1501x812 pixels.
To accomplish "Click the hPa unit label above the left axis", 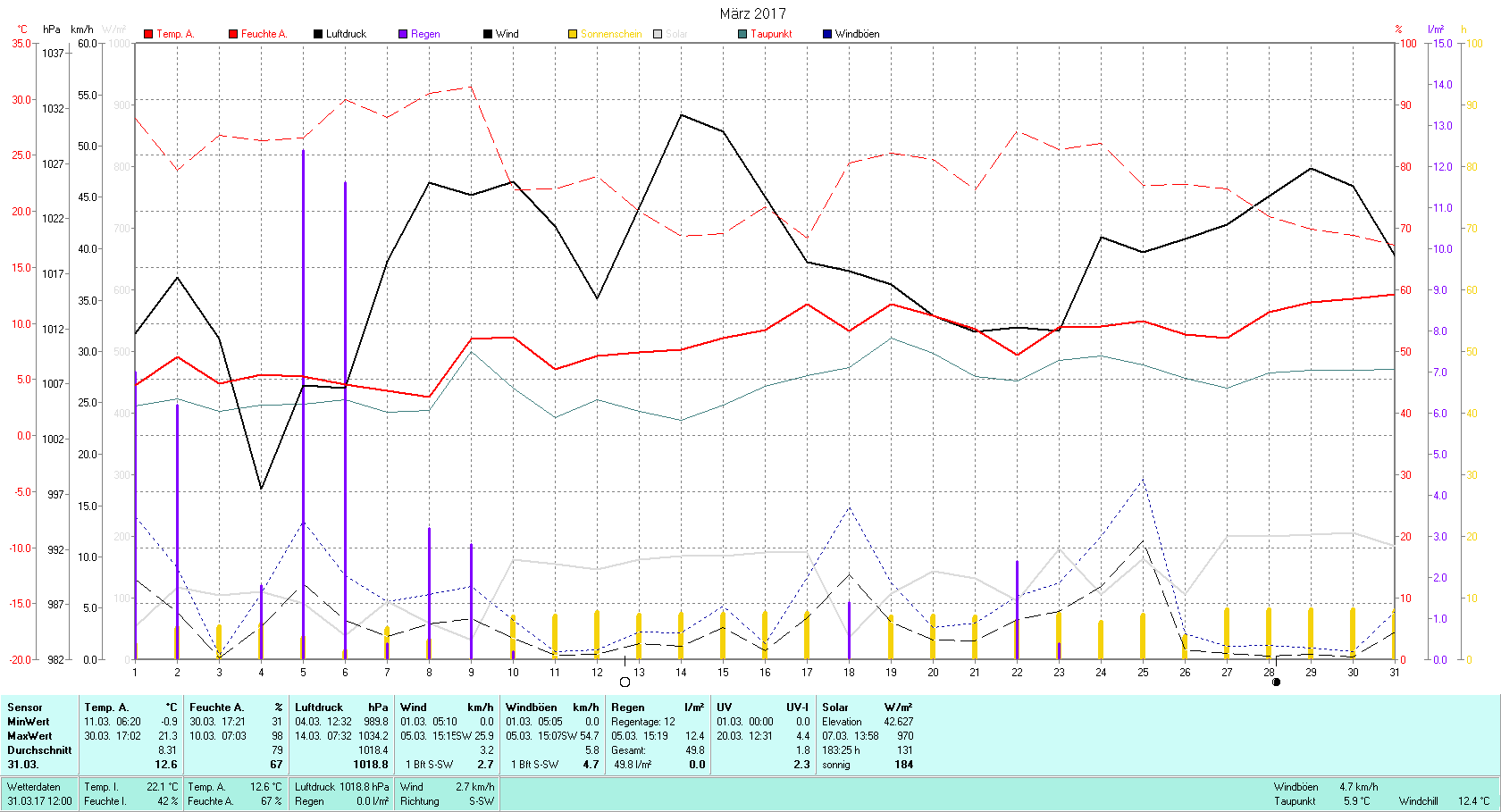I will tap(52, 29).
